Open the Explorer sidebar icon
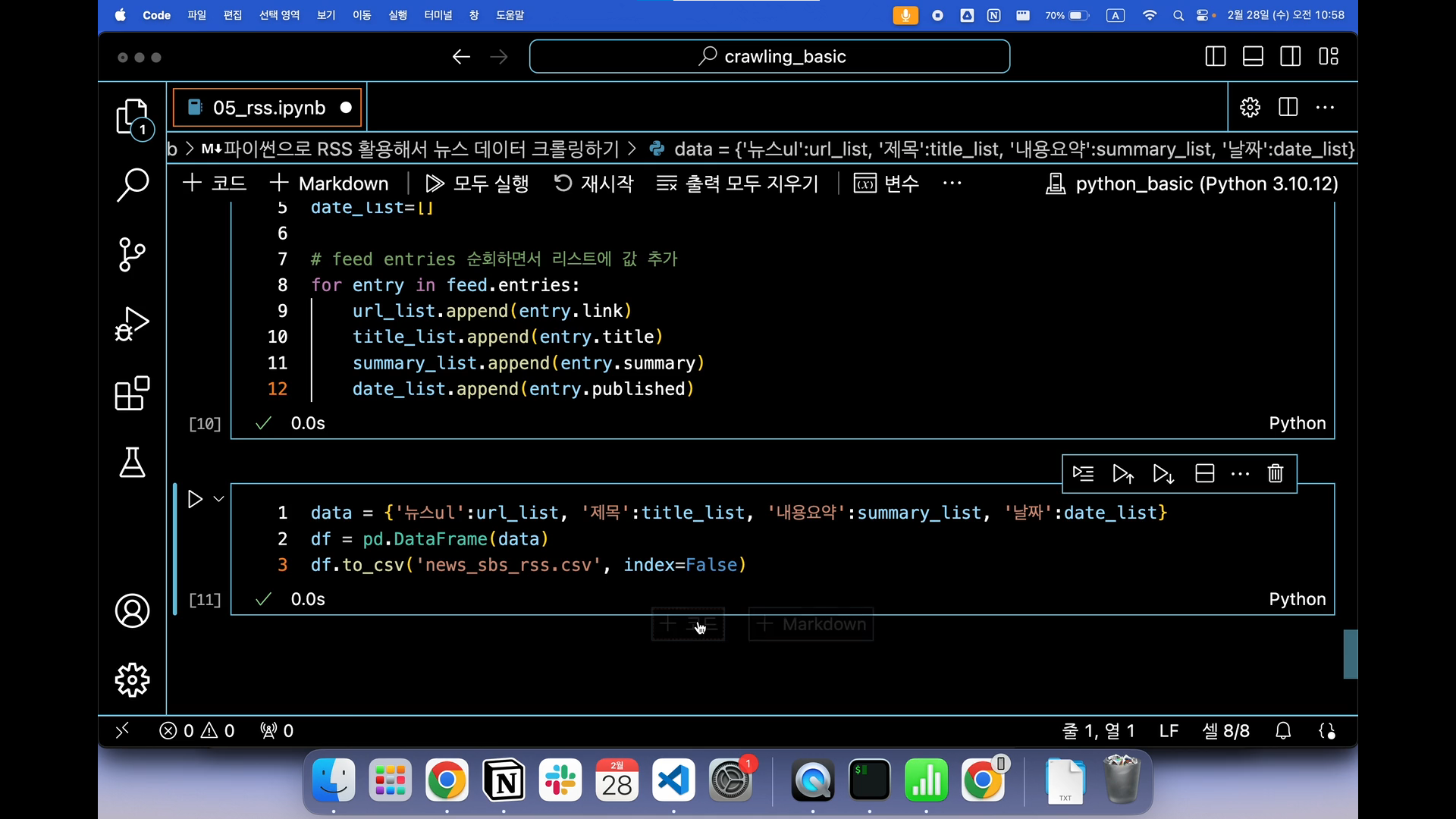 pyautogui.click(x=132, y=118)
